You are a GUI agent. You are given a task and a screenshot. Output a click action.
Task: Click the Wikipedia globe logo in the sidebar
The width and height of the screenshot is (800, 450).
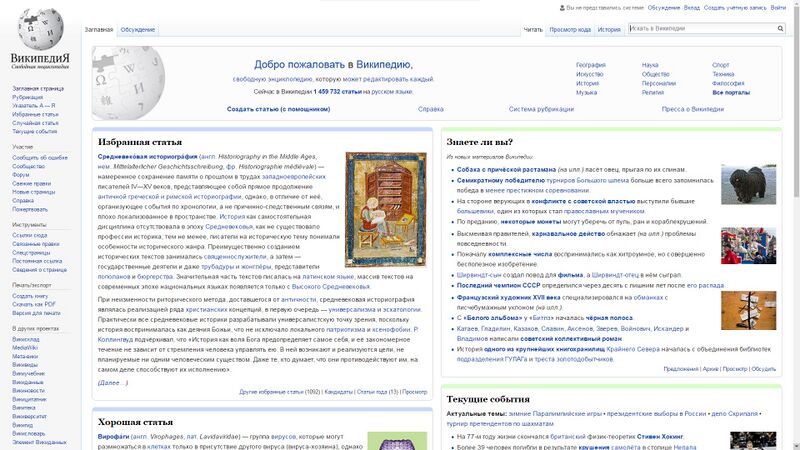pos(40,30)
